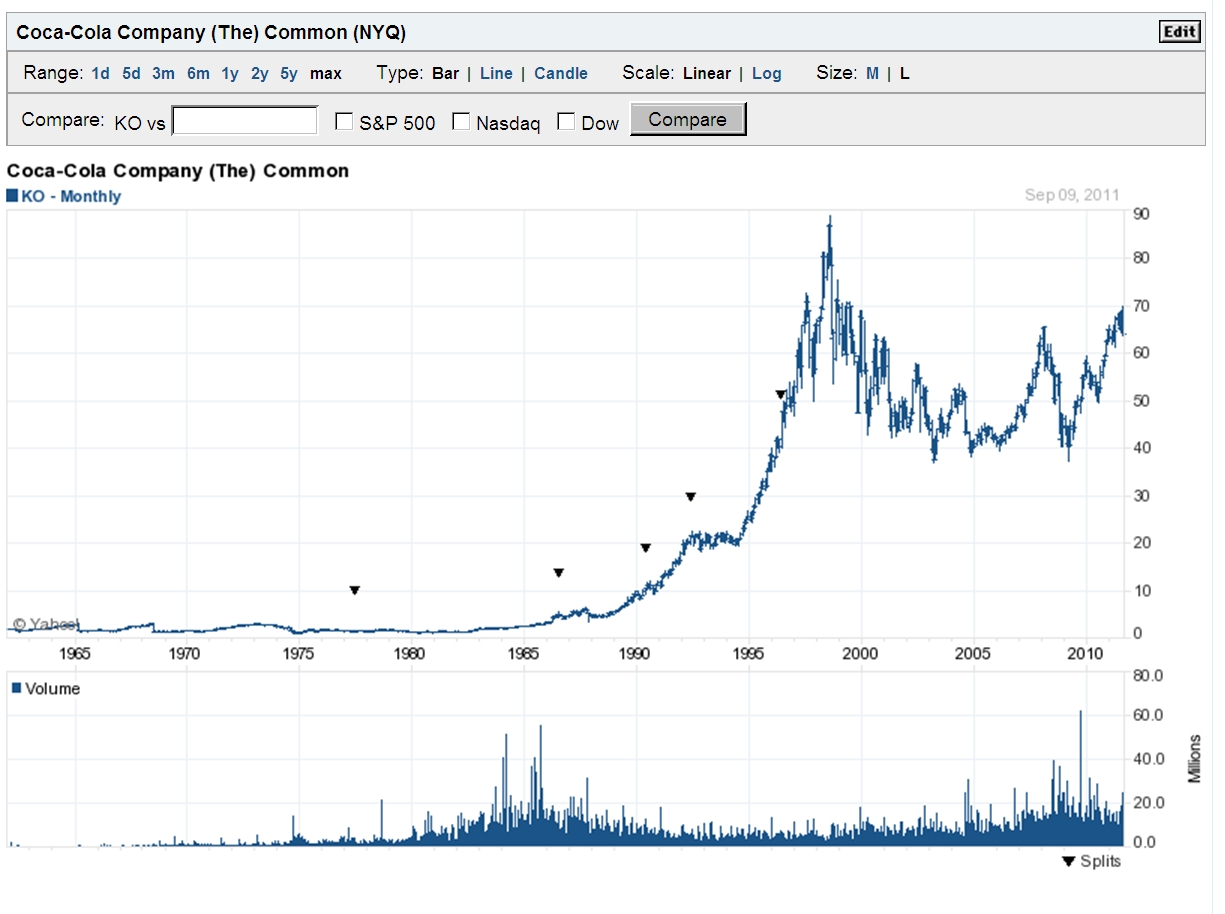Switch chart type to Candle

pos(561,73)
